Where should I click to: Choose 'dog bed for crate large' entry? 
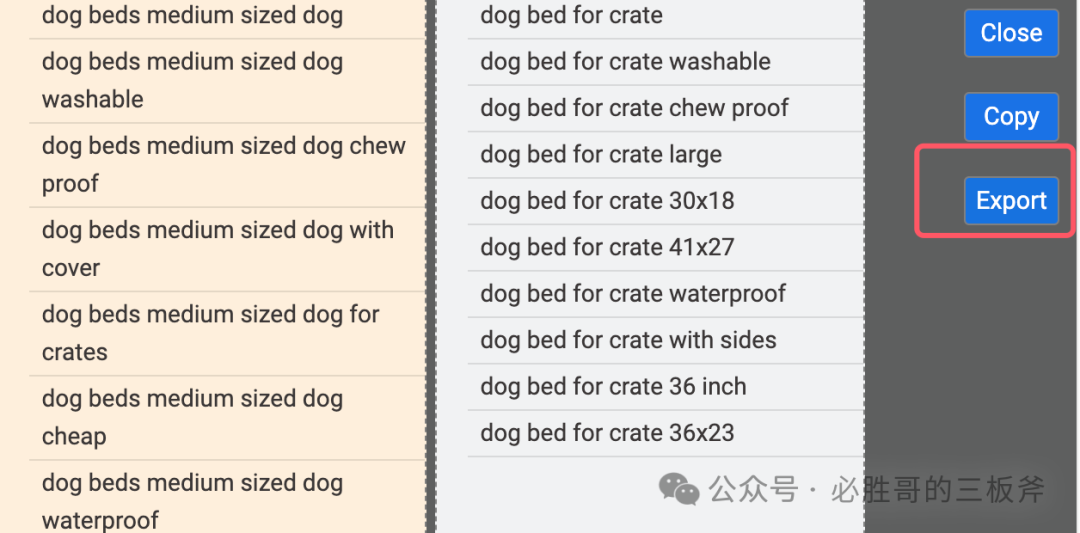tap(665, 155)
